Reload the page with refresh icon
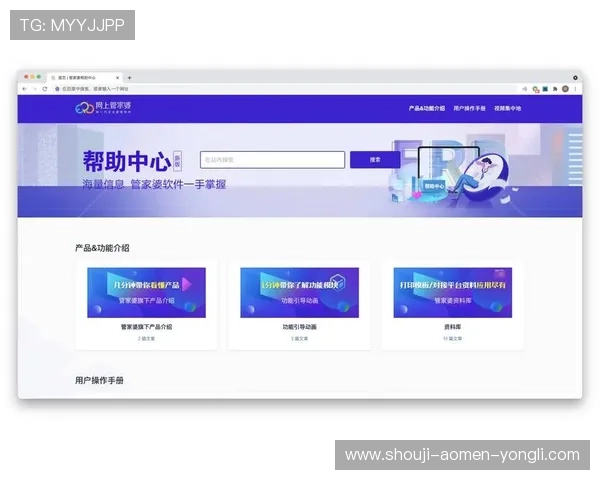Screen dimensions: 600x480 click(x=45, y=89)
